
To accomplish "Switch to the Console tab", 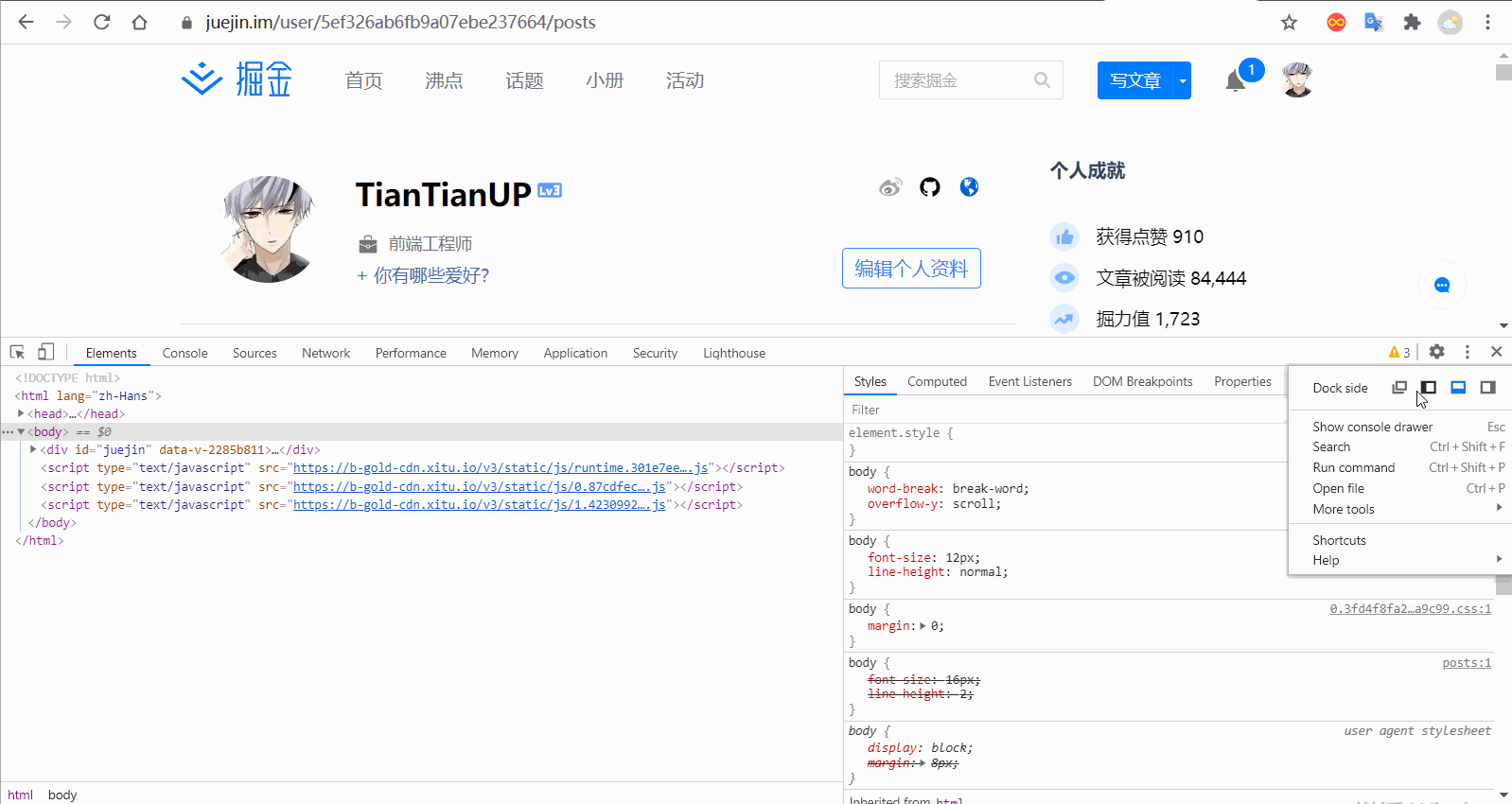I will pos(185,353).
